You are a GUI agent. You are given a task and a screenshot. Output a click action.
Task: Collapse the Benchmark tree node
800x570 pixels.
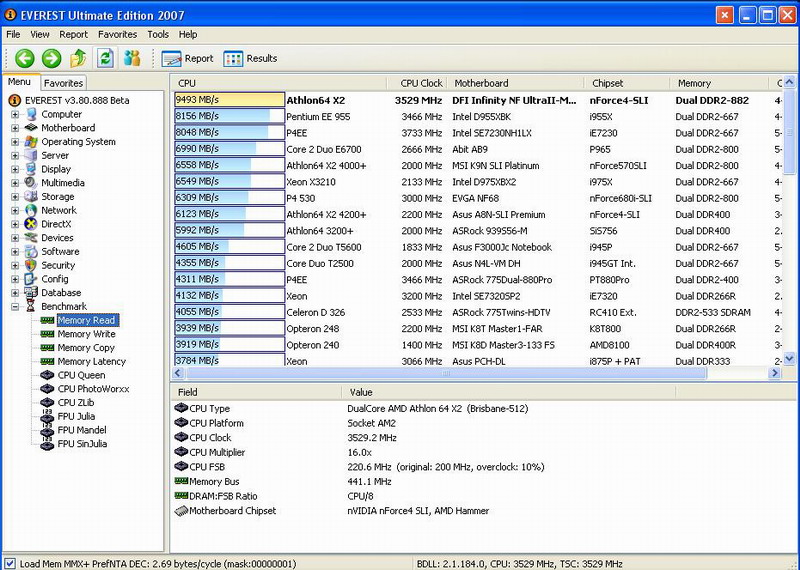15,307
